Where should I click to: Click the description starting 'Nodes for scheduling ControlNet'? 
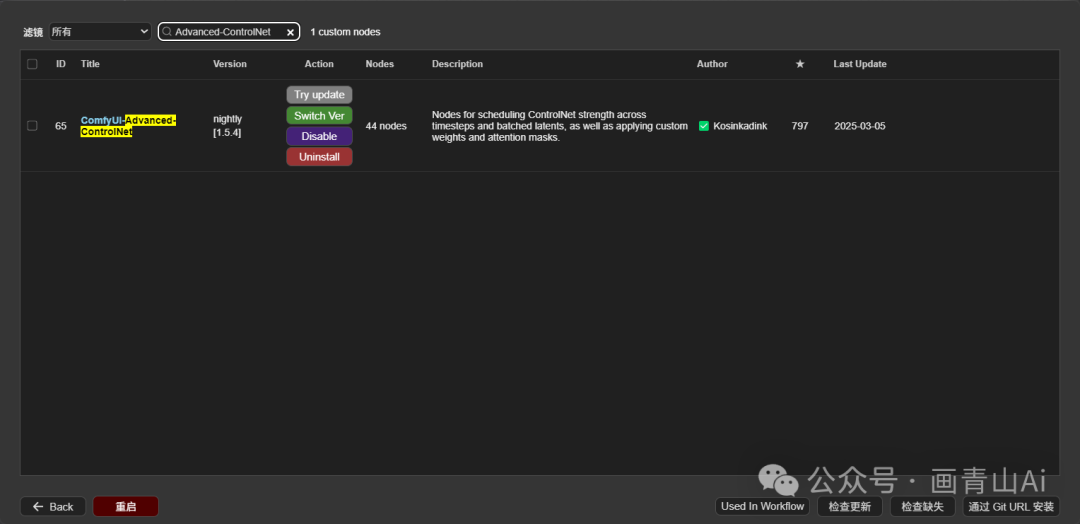(x=560, y=126)
